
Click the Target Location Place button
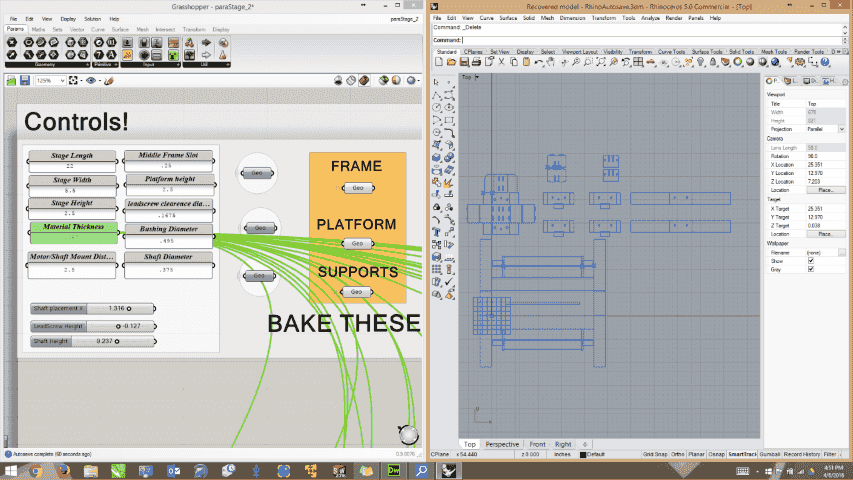(x=825, y=234)
